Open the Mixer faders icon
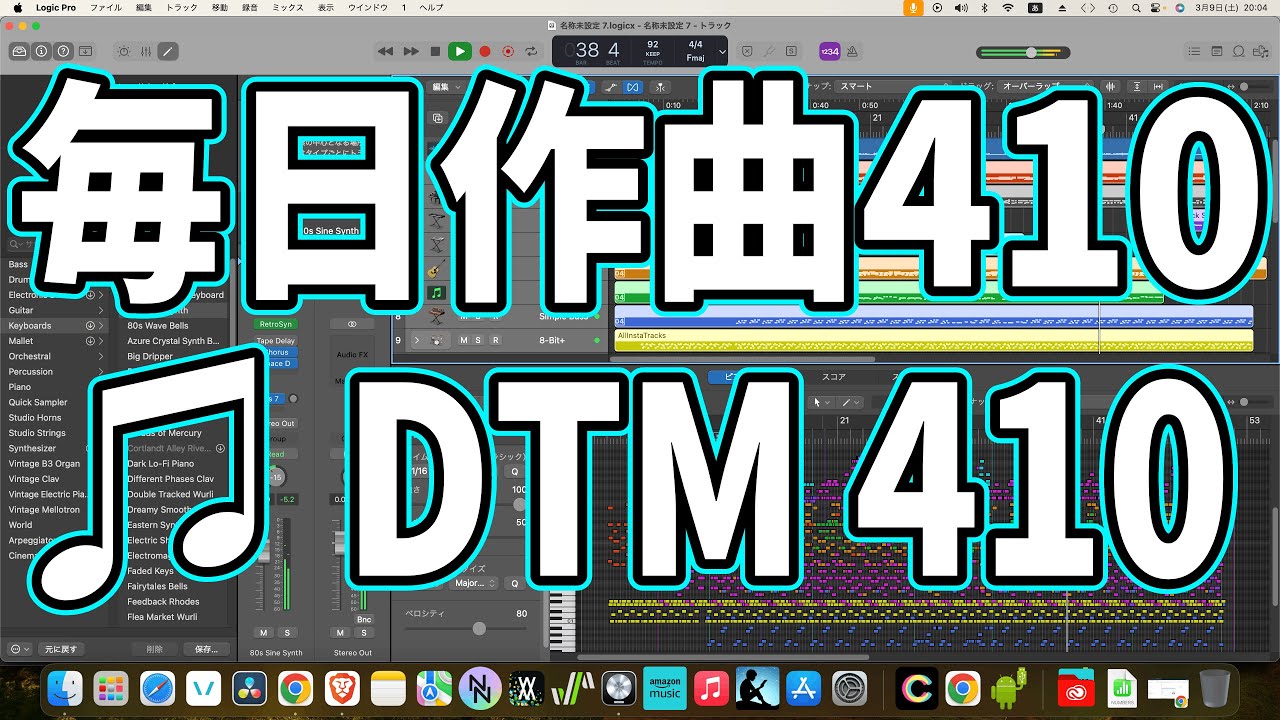Screen dimensions: 1280x720 (146, 51)
